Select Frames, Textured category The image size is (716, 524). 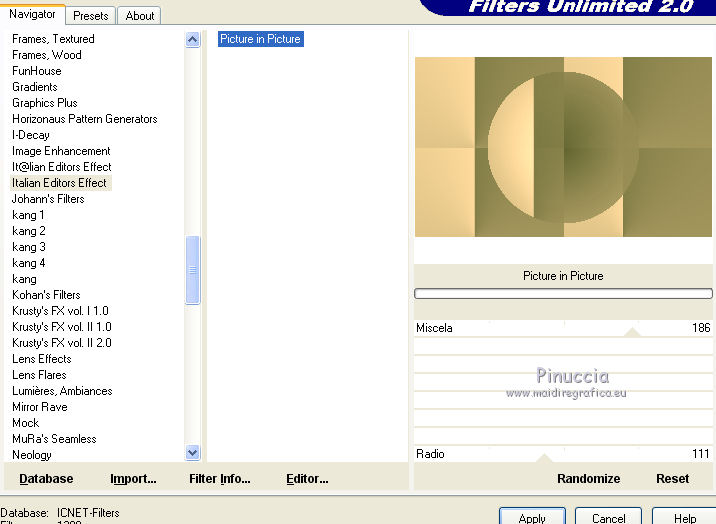53,39
